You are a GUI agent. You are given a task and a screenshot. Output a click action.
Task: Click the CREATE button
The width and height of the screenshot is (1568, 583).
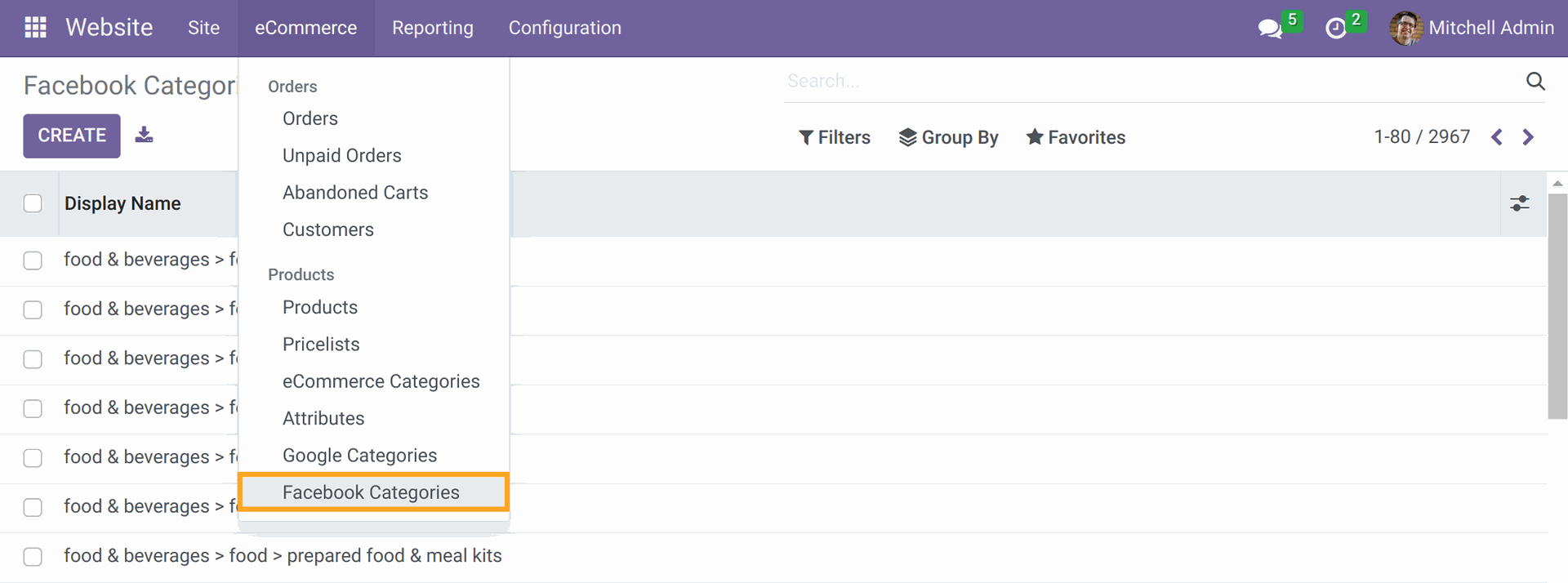pyautogui.click(x=72, y=136)
